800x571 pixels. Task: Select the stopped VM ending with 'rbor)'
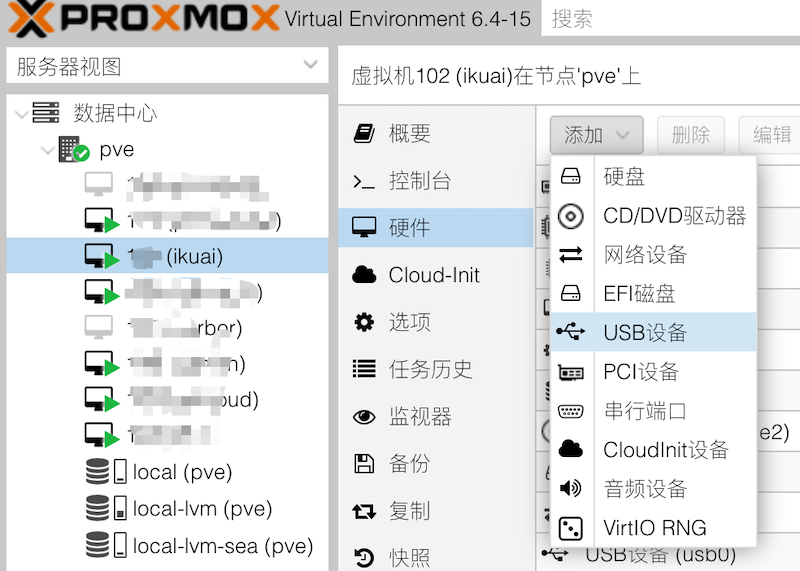(x=167, y=327)
